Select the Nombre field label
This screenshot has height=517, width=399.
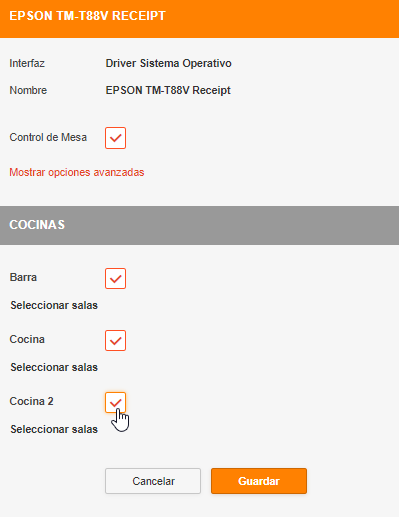click(28, 90)
